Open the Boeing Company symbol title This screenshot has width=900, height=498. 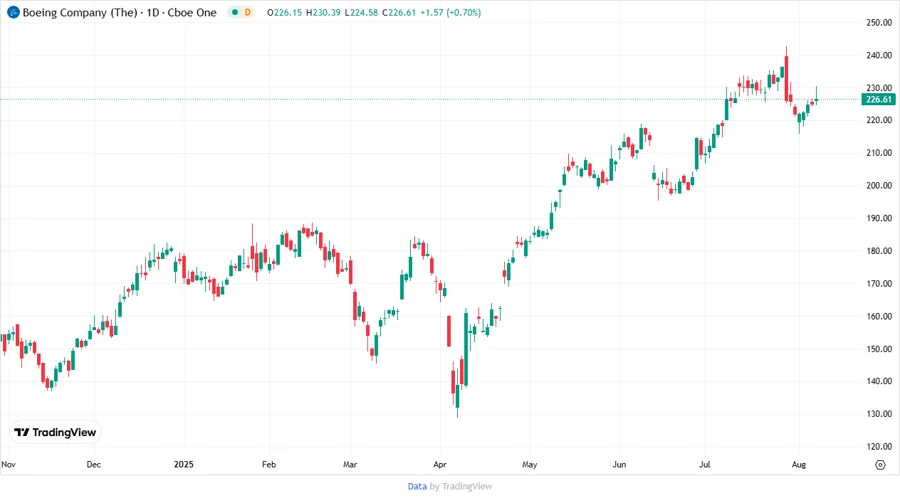80,12
